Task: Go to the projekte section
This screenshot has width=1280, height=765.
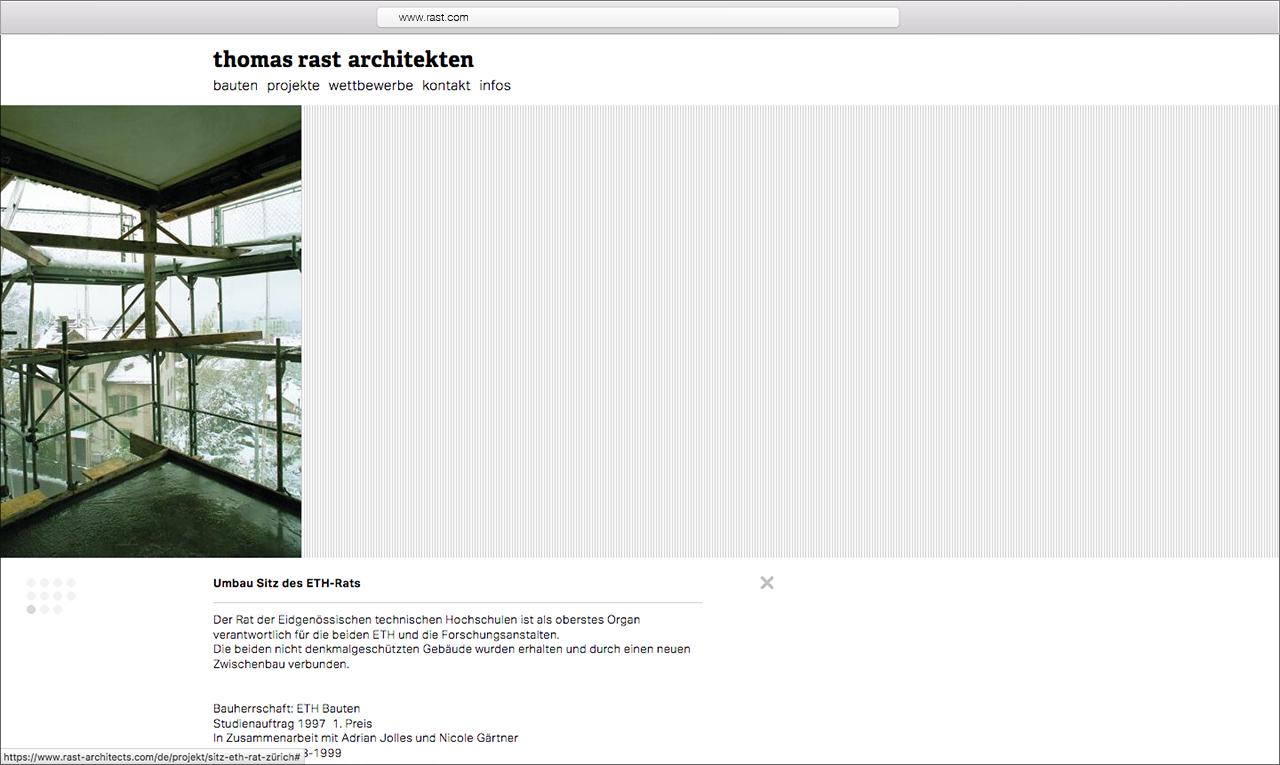Action: pos(293,86)
